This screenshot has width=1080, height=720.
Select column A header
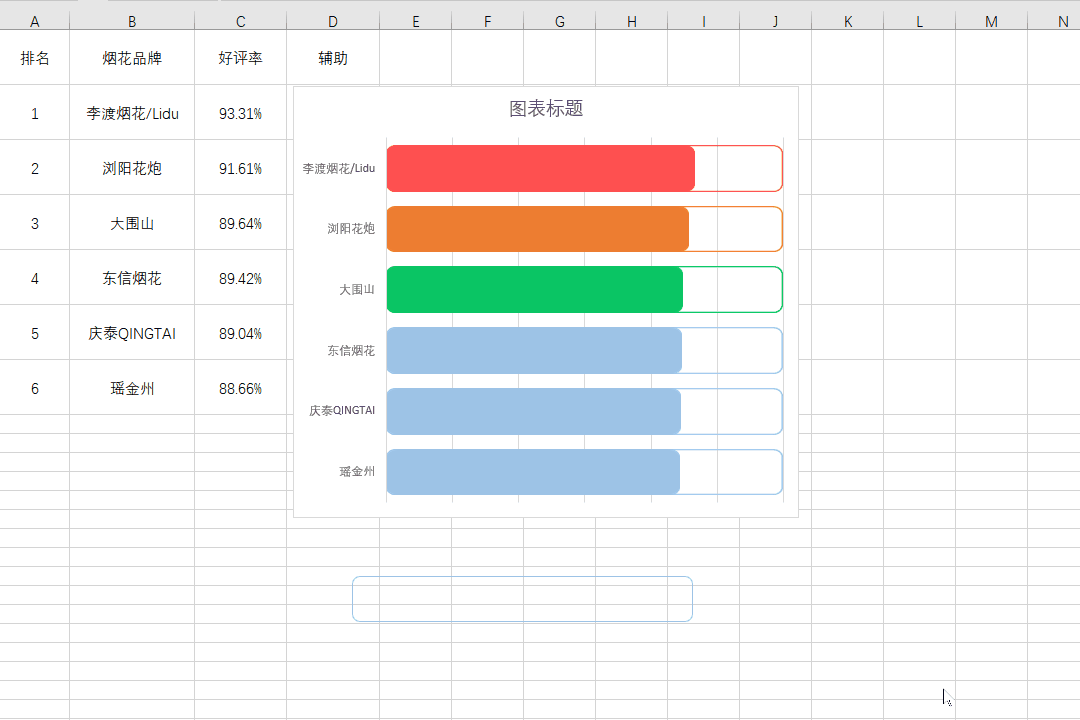click(x=34, y=21)
